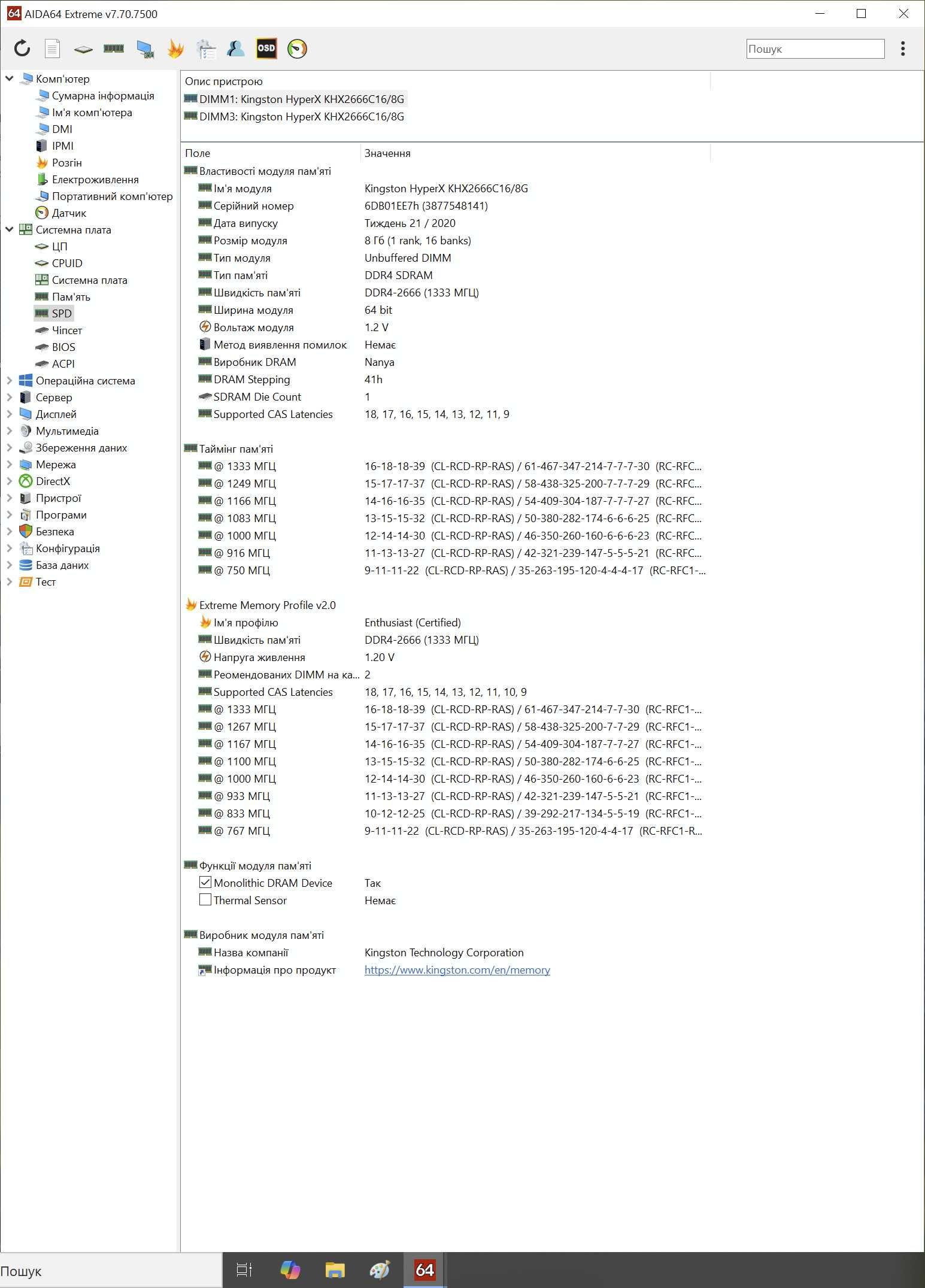
Task: Select Ім'я комп'ютера tree item
Action: (x=92, y=113)
